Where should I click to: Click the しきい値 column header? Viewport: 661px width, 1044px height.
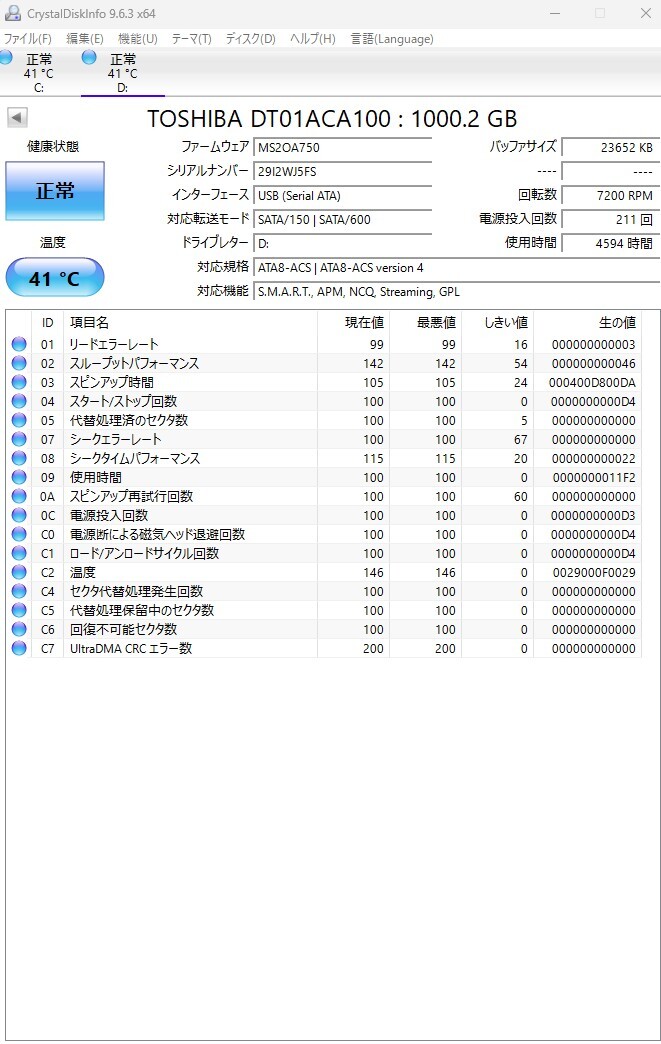pyautogui.click(x=497, y=323)
